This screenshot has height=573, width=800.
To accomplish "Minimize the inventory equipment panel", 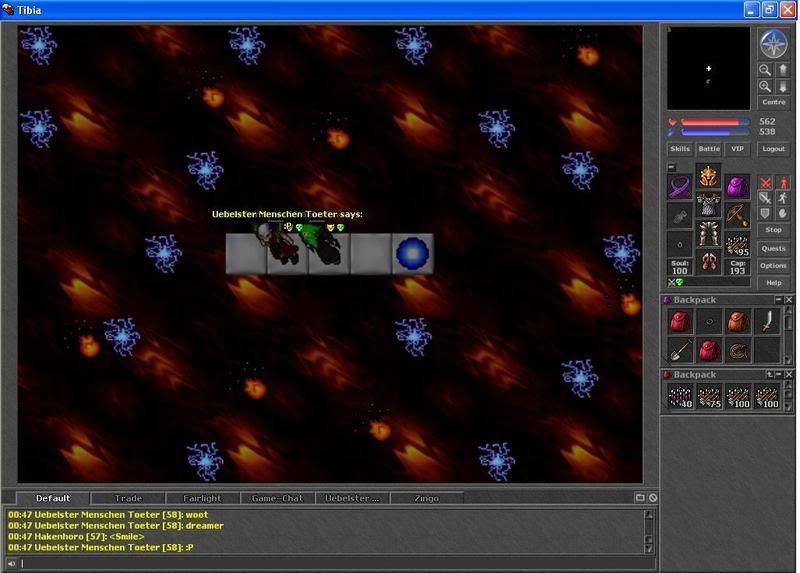I will point(671,167).
